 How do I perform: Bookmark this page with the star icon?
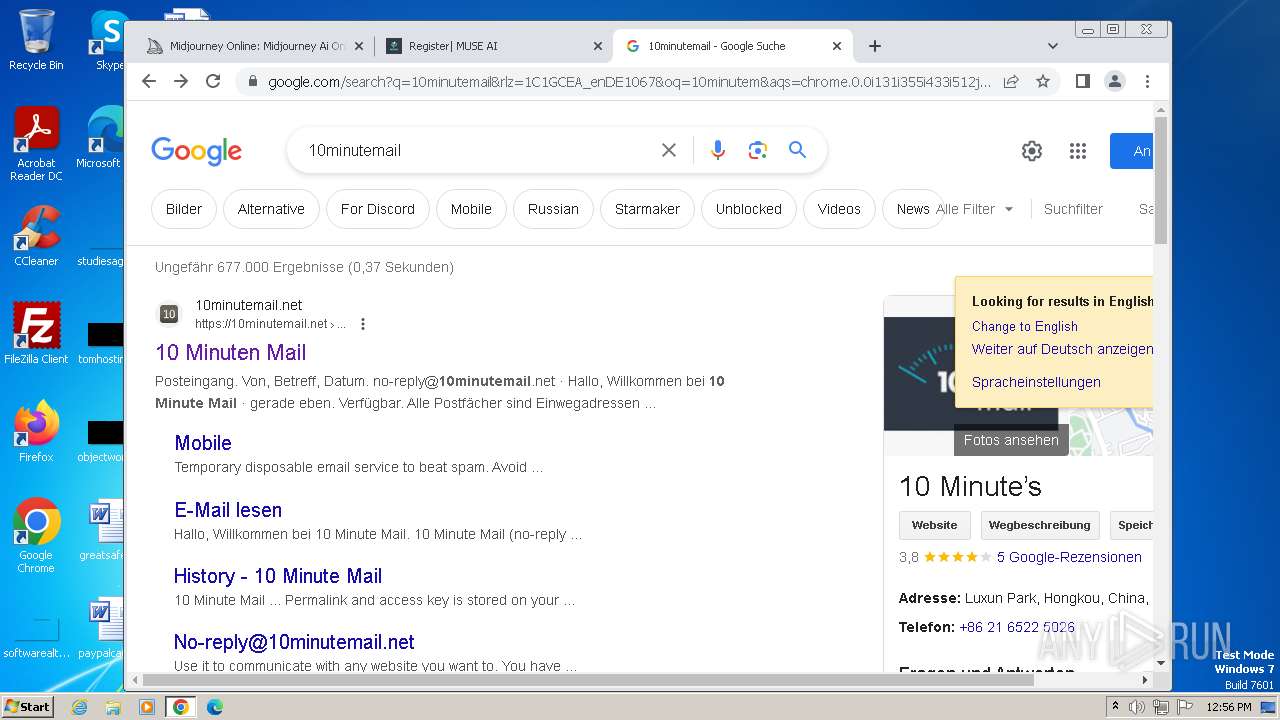[x=1043, y=81]
